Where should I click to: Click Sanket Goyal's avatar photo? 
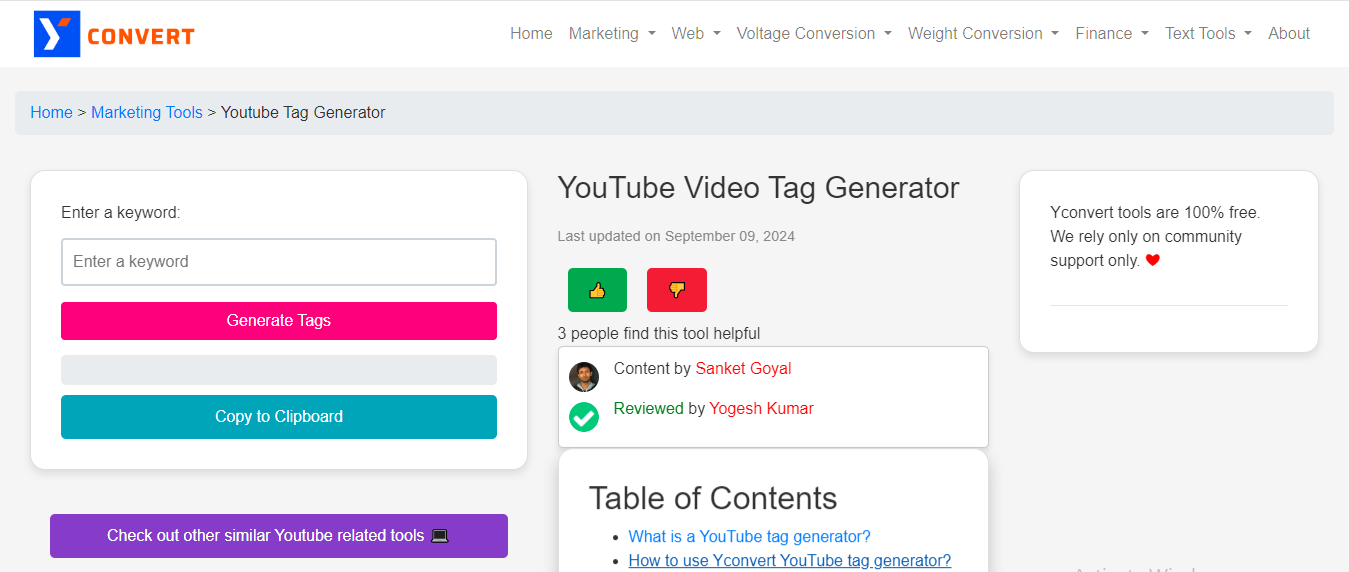point(584,377)
